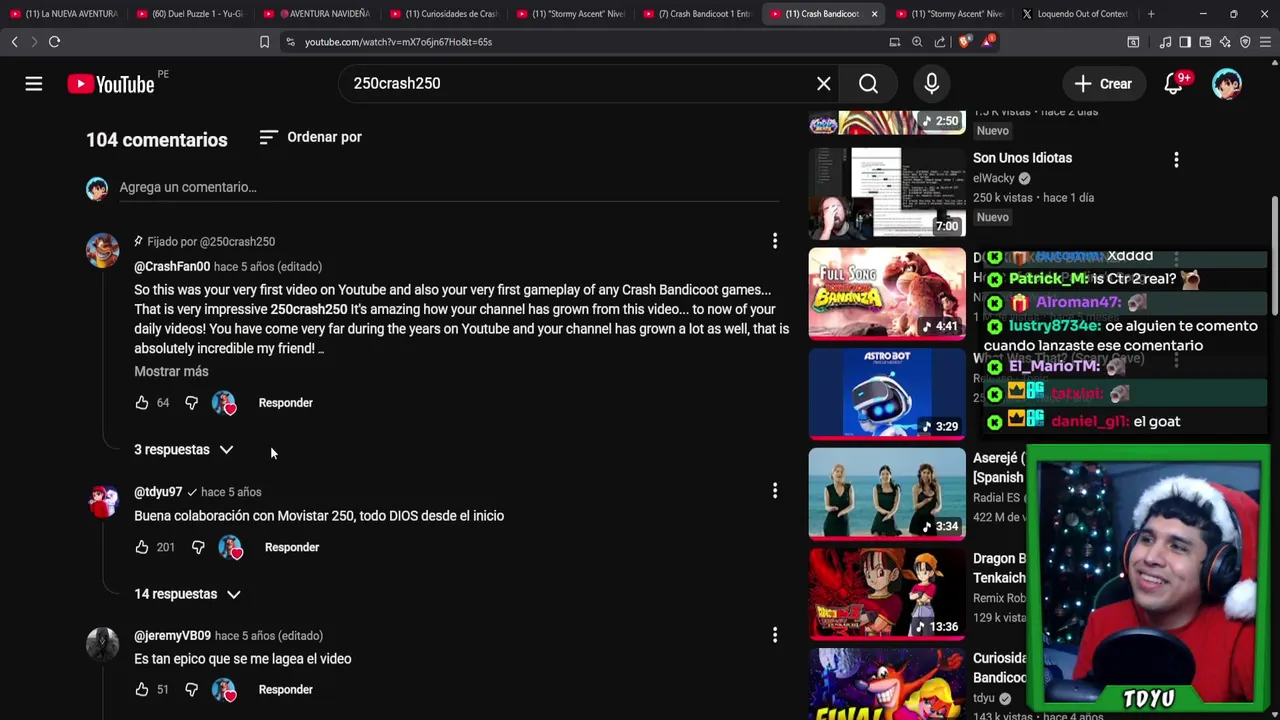Viewport: 1280px width, 720px height.
Task: Go back with the browser back arrow
Action: (x=14, y=42)
